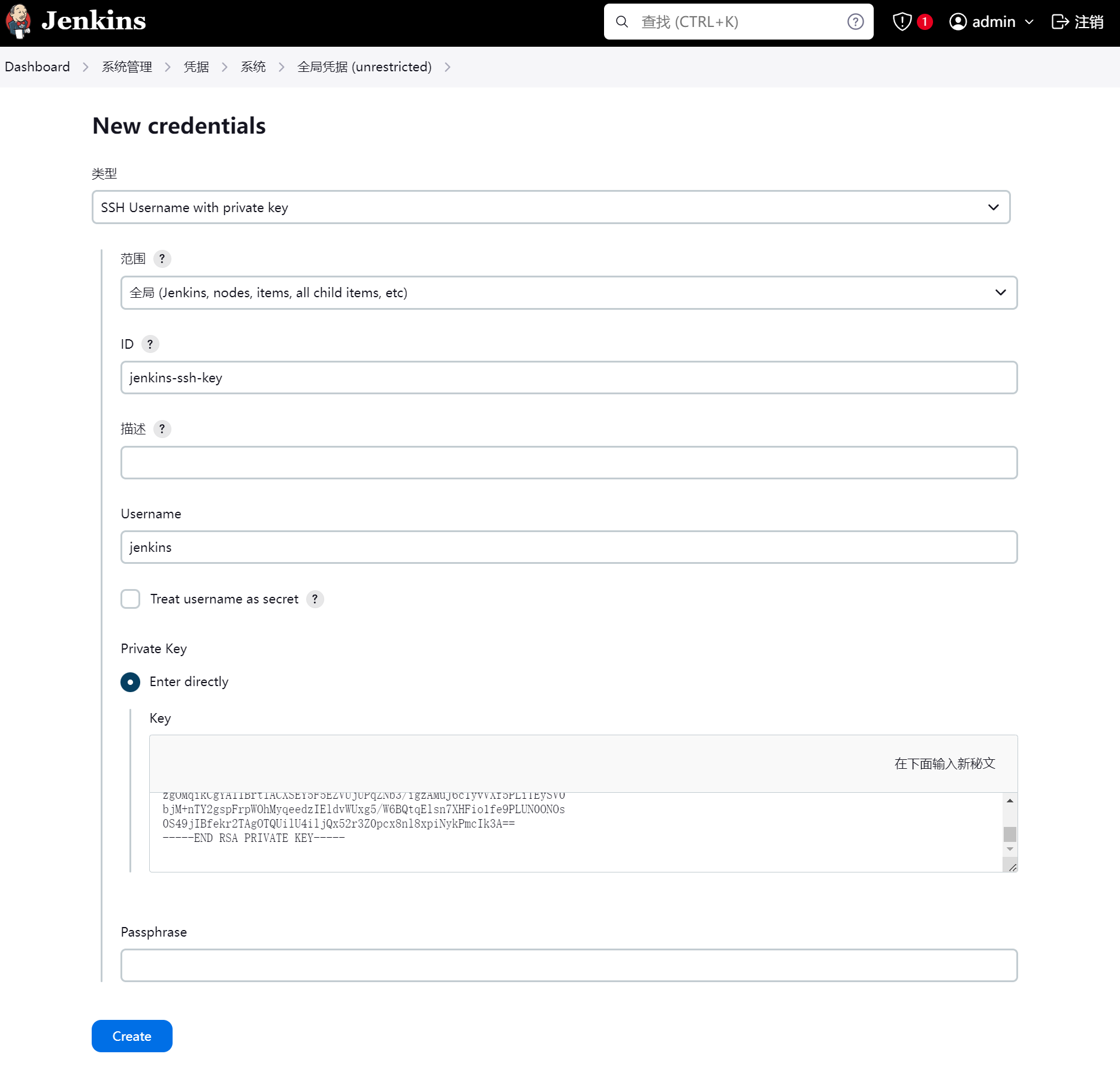
Task: Show help for 描述 field
Action: click(162, 429)
